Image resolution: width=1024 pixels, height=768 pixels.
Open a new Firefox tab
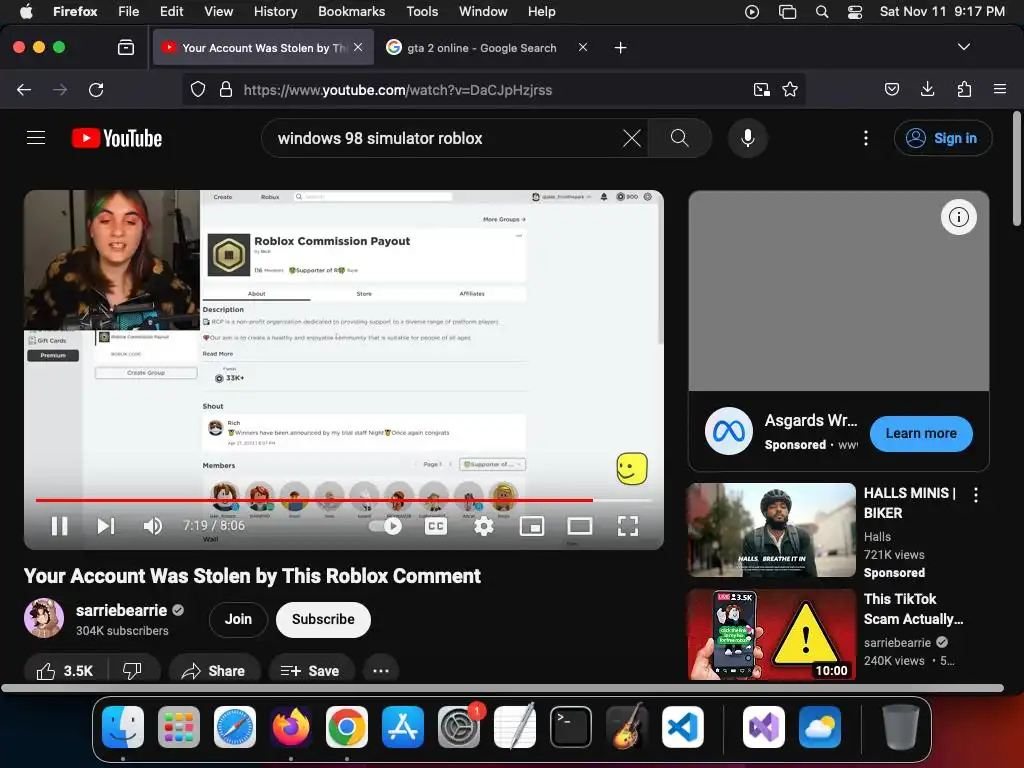(x=620, y=48)
